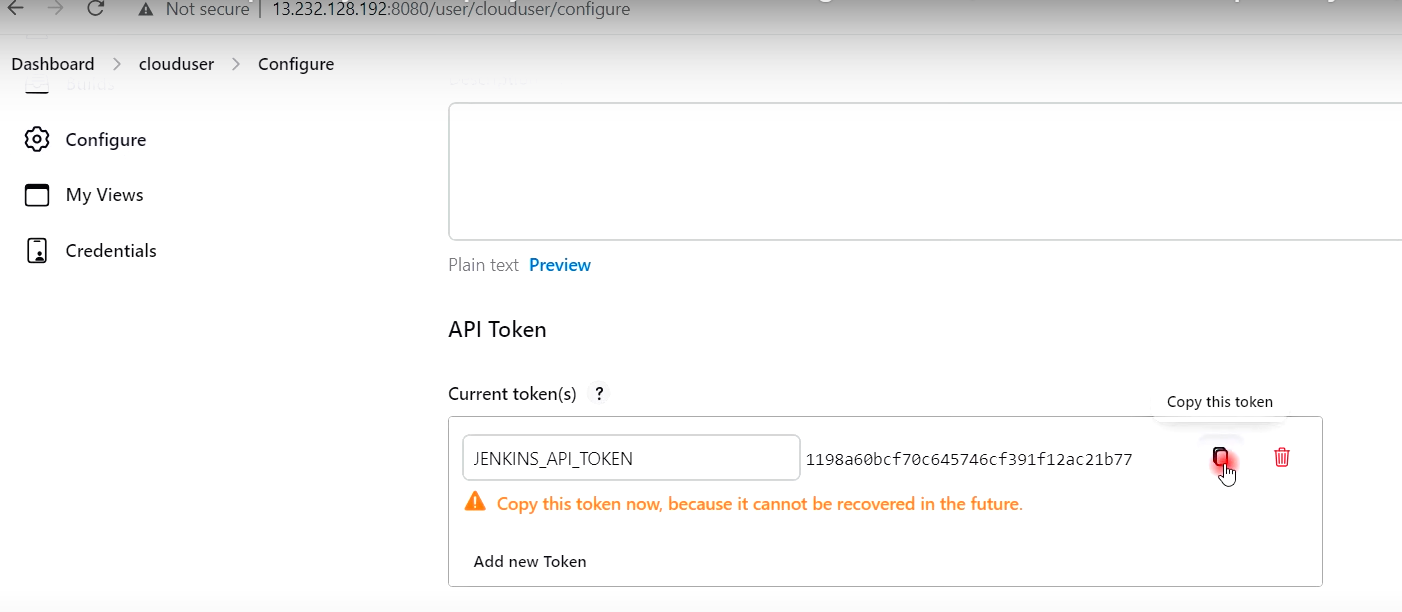Screen dimensions: 1402x612
Task: Reload the browser page
Action: 95,9
